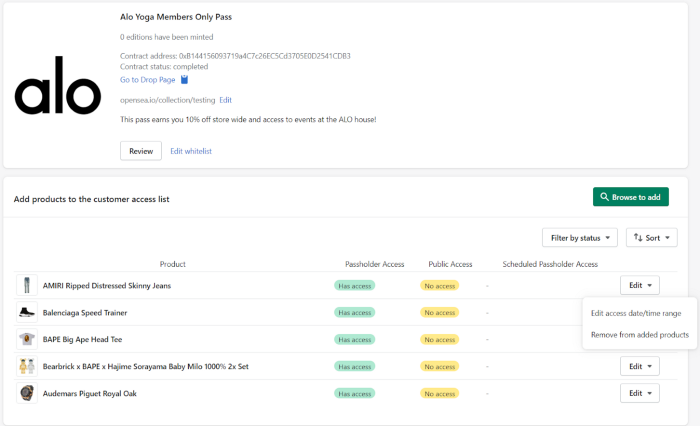The image size is (700, 426).
Task: Open Balenciaga Speed Trainer thumbnail
Action: click(x=27, y=313)
